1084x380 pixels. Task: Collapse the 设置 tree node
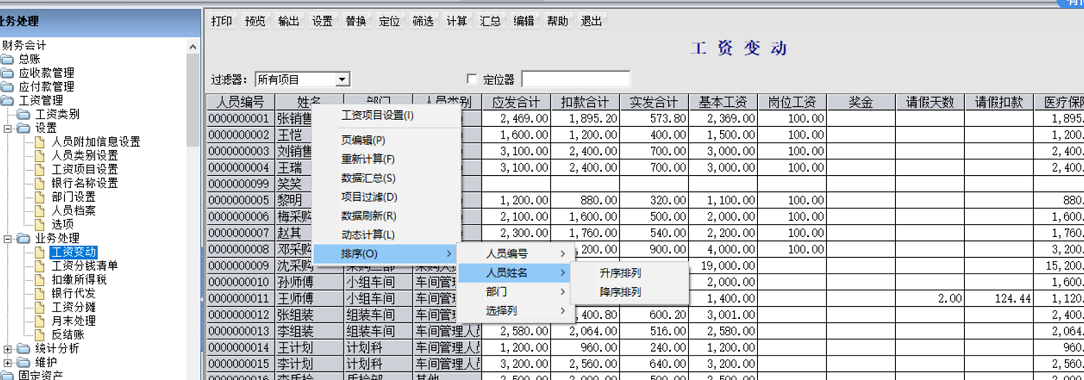[7, 128]
